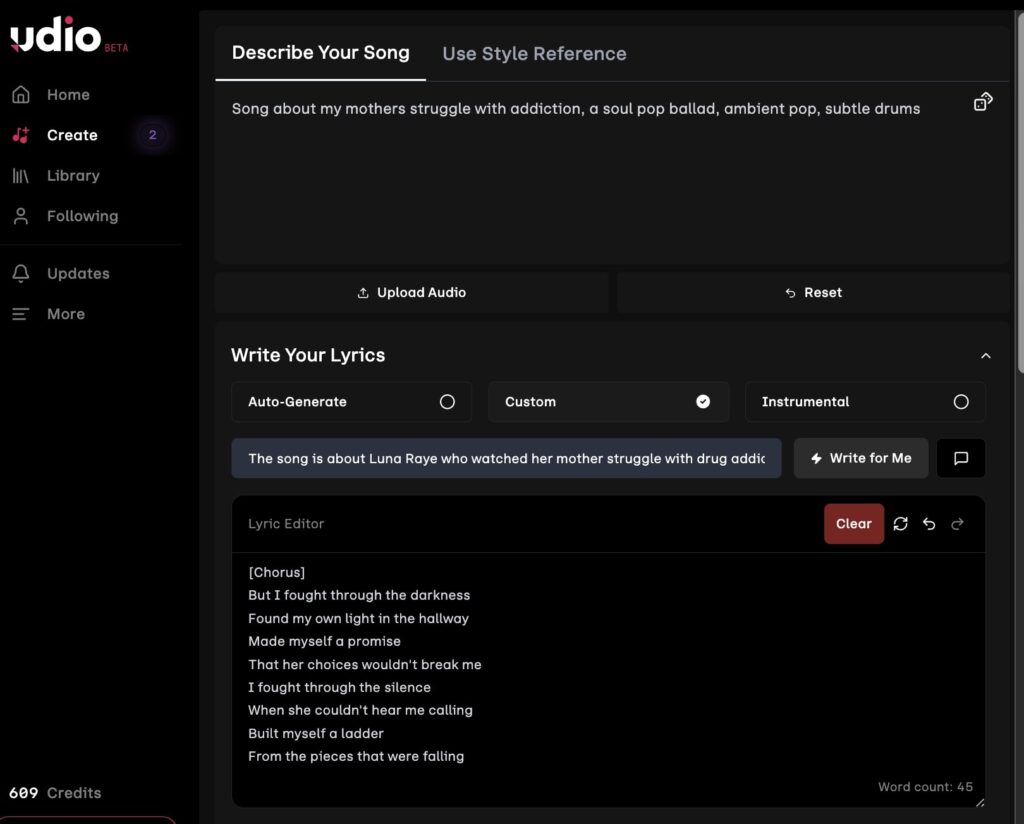Switch to the Use Style Reference tab
1024x824 pixels.
(534, 54)
